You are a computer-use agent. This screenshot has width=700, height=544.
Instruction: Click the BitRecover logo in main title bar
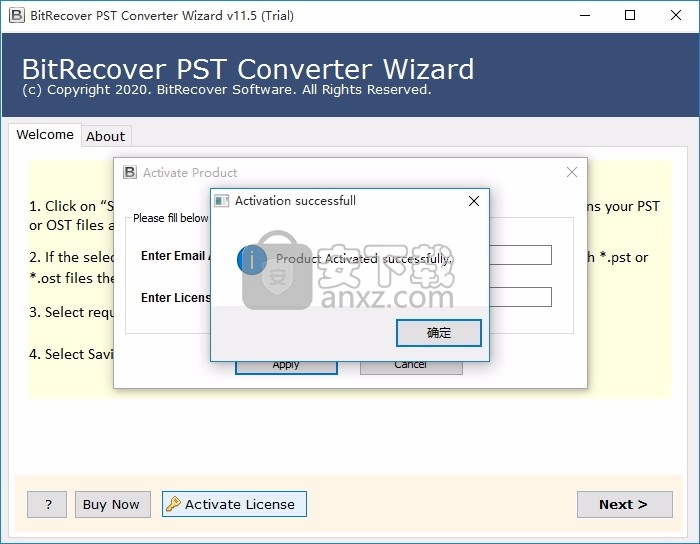click(17, 15)
